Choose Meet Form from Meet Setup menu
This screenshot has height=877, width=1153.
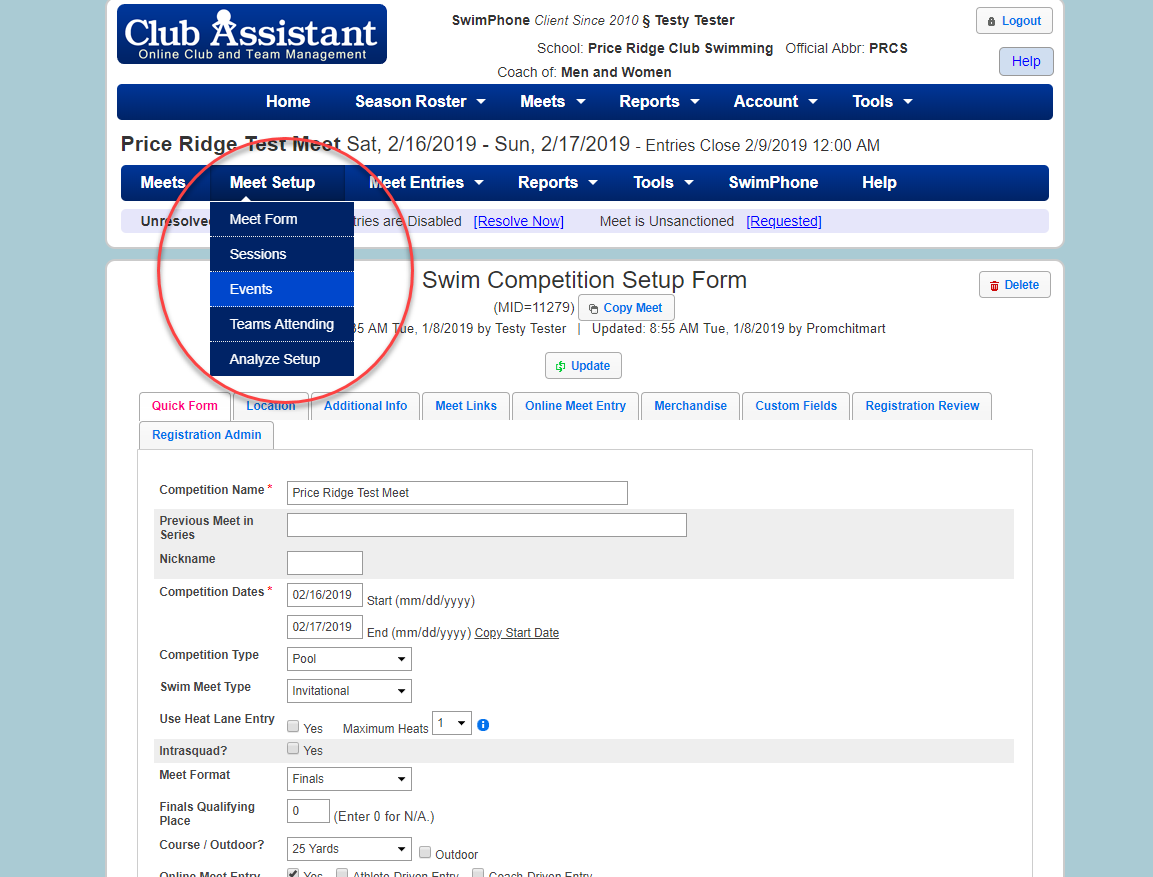282,219
